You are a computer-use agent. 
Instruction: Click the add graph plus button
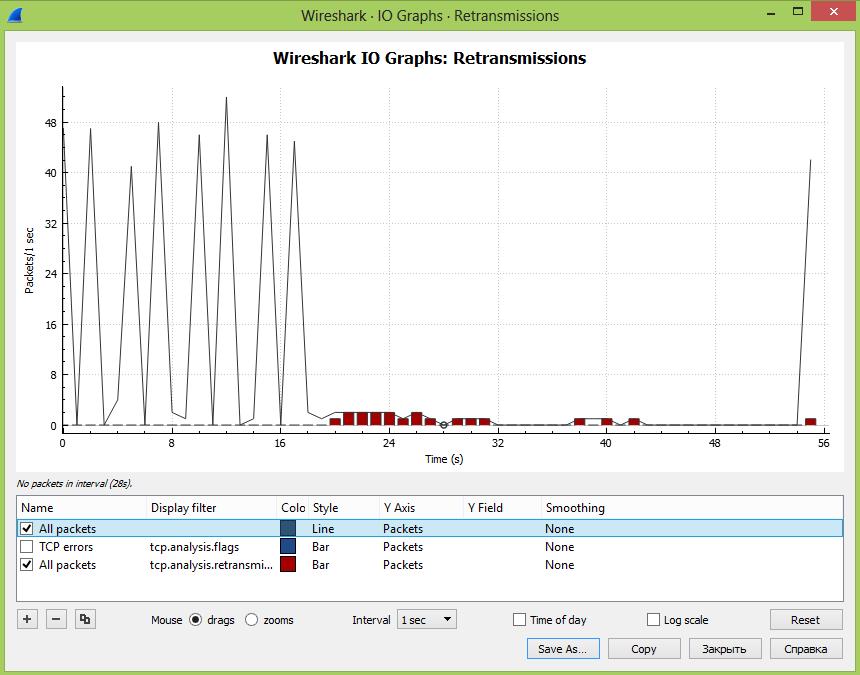pyautogui.click(x=28, y=620)
